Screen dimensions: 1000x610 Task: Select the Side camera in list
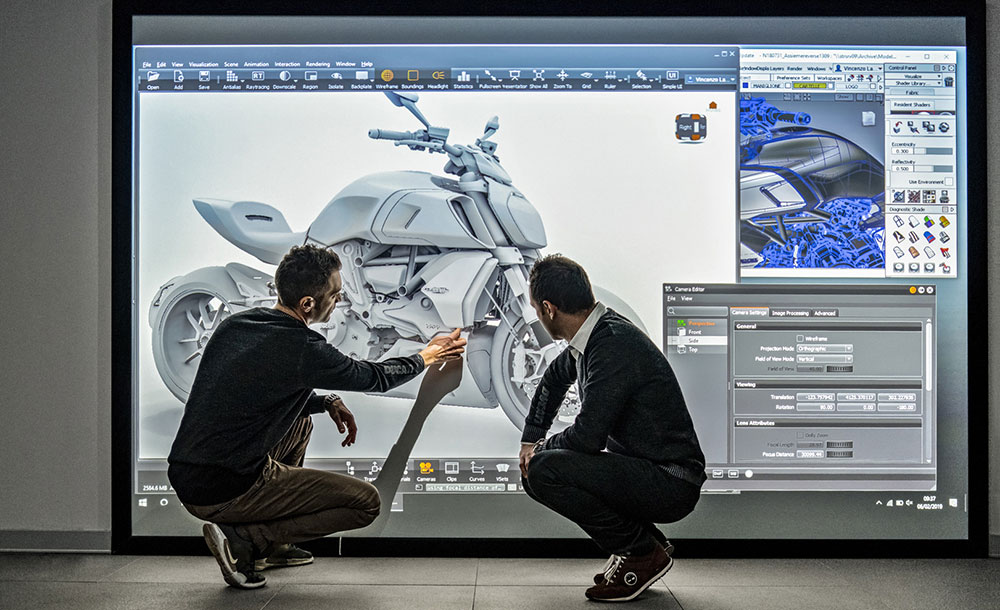693,341
